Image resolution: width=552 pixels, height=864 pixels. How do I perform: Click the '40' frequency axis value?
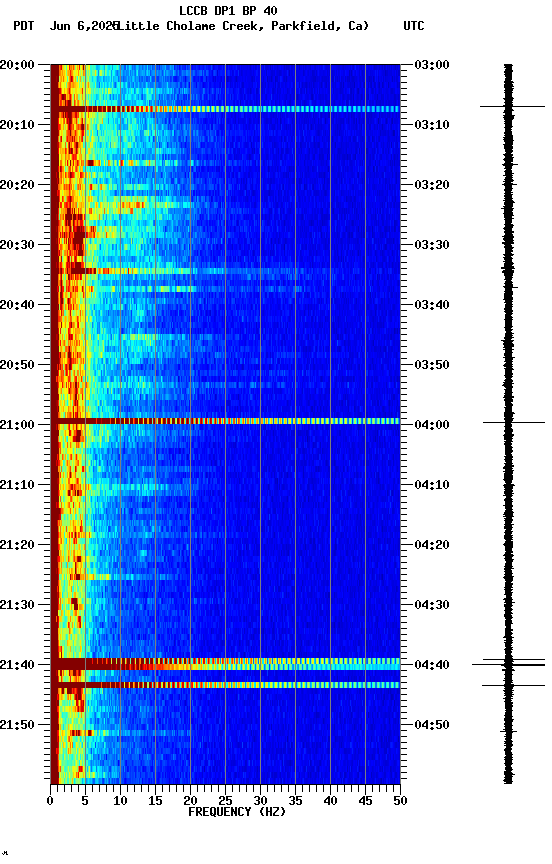coord(330,801)
